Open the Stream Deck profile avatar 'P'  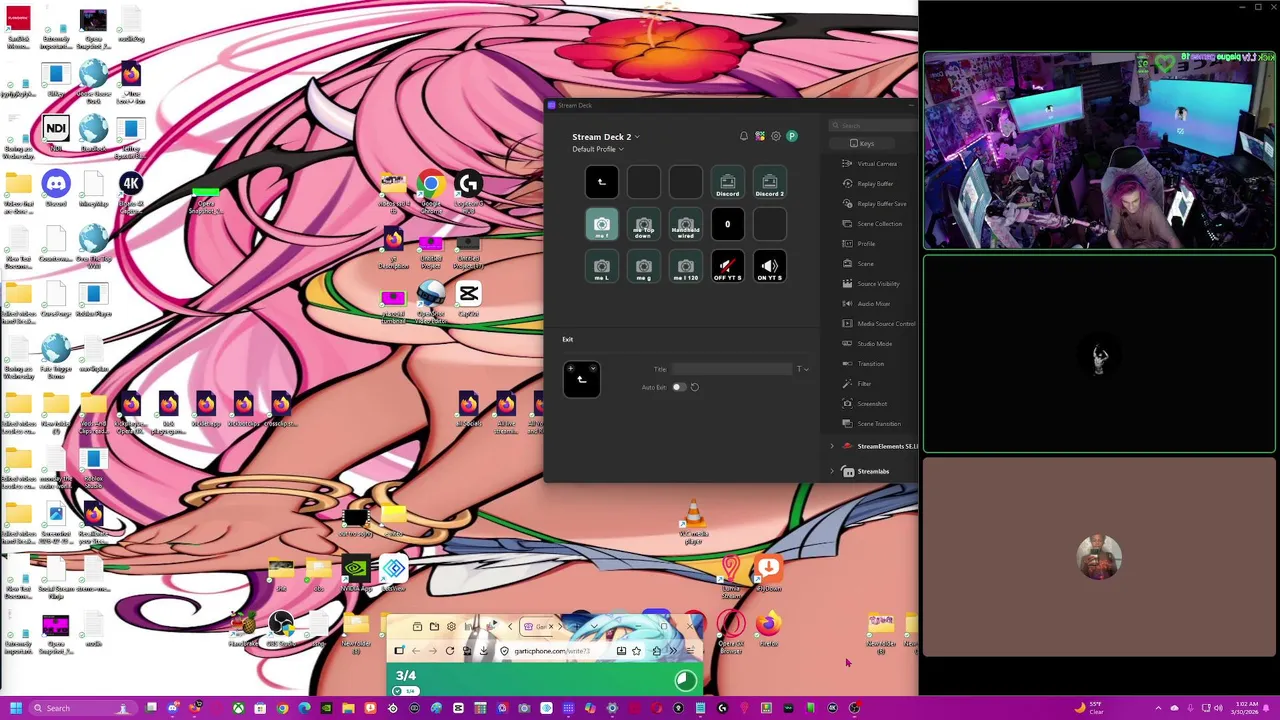pyautogui.click(x=792, y=136)
